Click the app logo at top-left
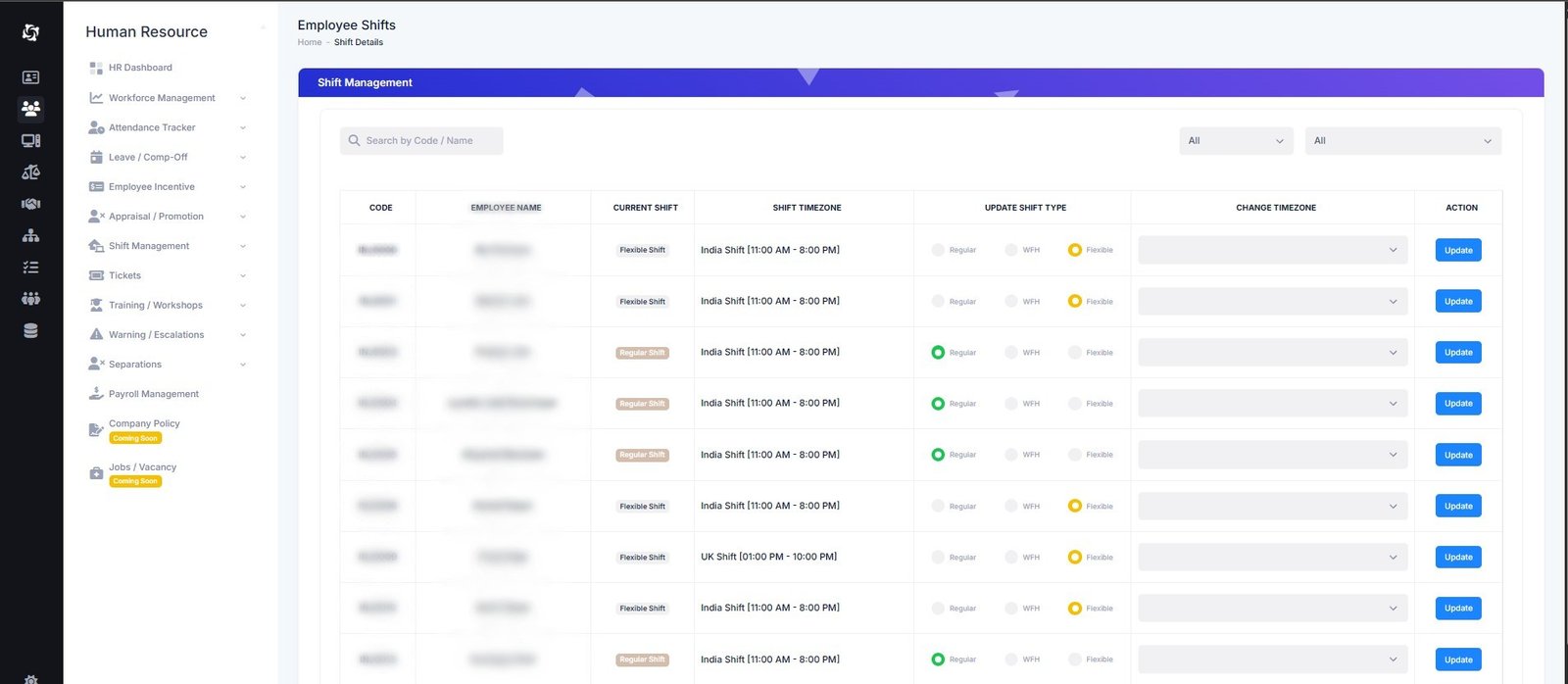Image resolution: width=1568 pixels, height=684 pixels. click(x=30, y=32)
